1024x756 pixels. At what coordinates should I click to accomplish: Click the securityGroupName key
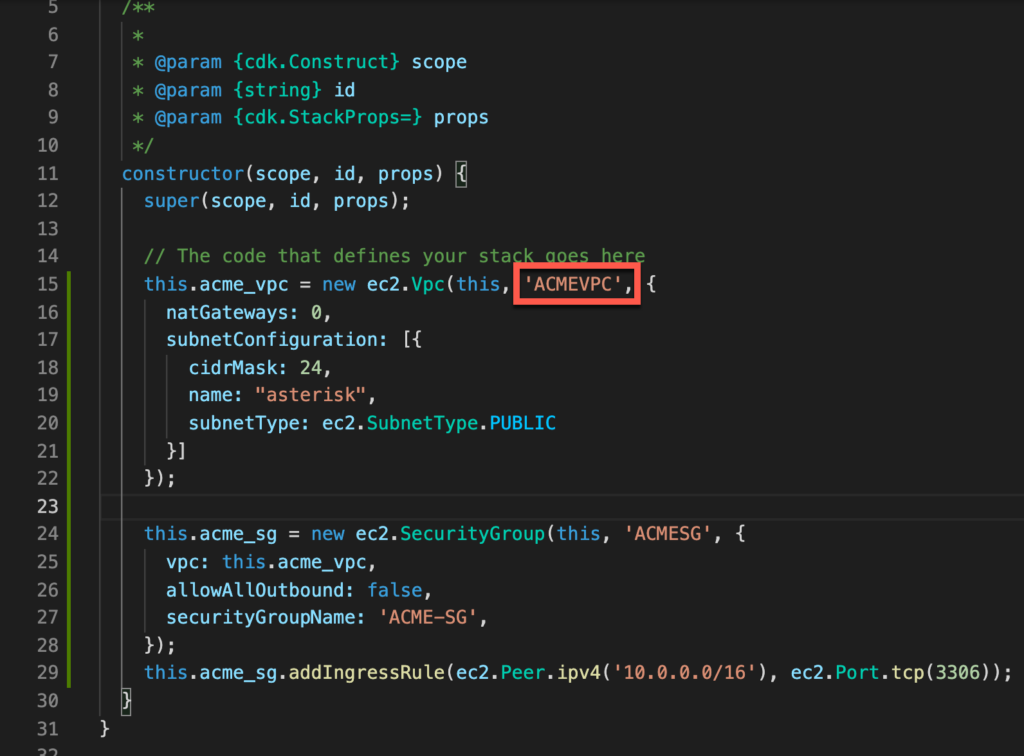(260, 617)
